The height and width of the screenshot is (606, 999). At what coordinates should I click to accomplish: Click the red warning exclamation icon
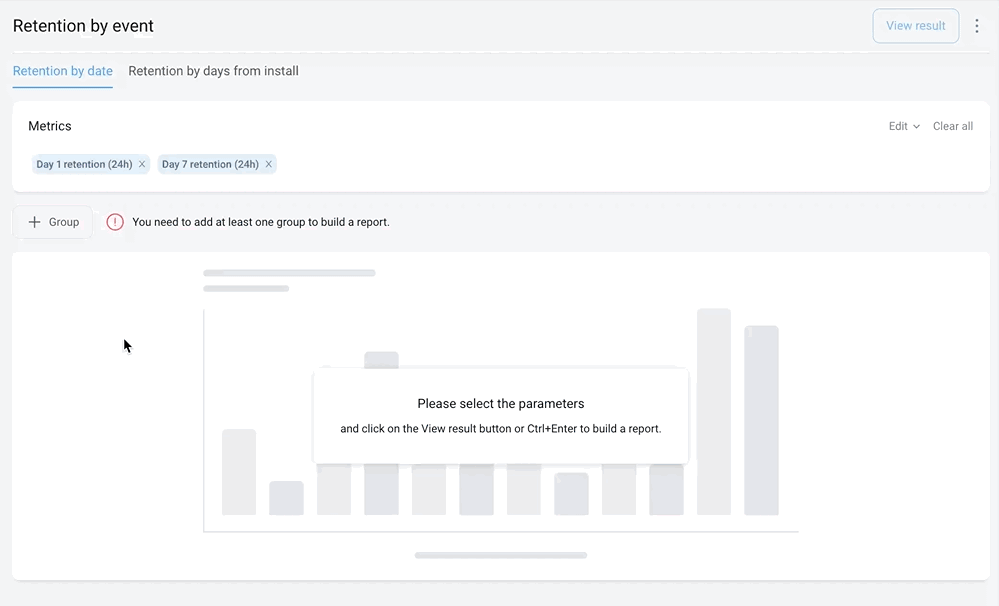coord(115,222)
